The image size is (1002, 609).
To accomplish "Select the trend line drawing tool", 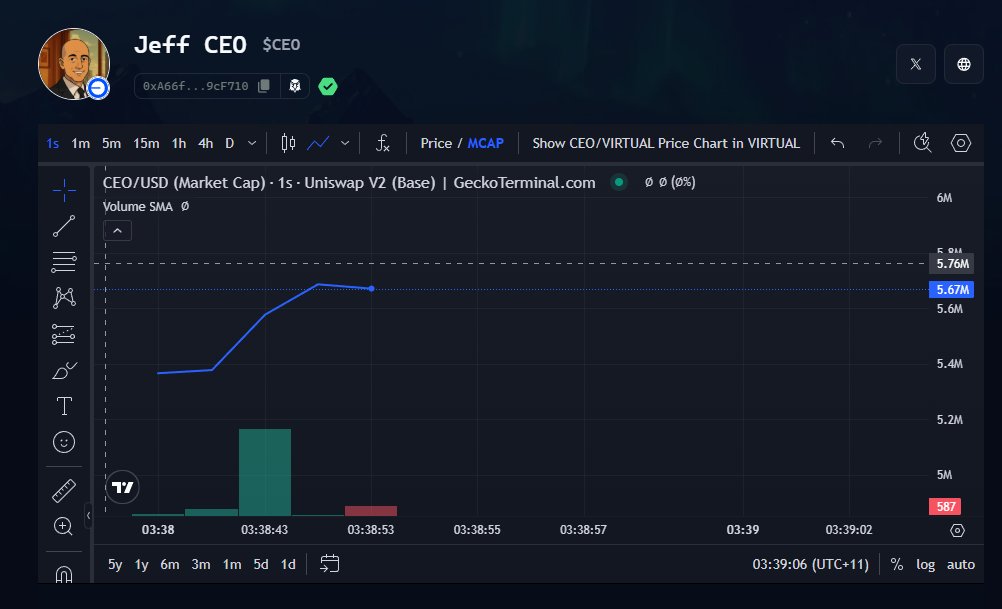I will 64,226.
